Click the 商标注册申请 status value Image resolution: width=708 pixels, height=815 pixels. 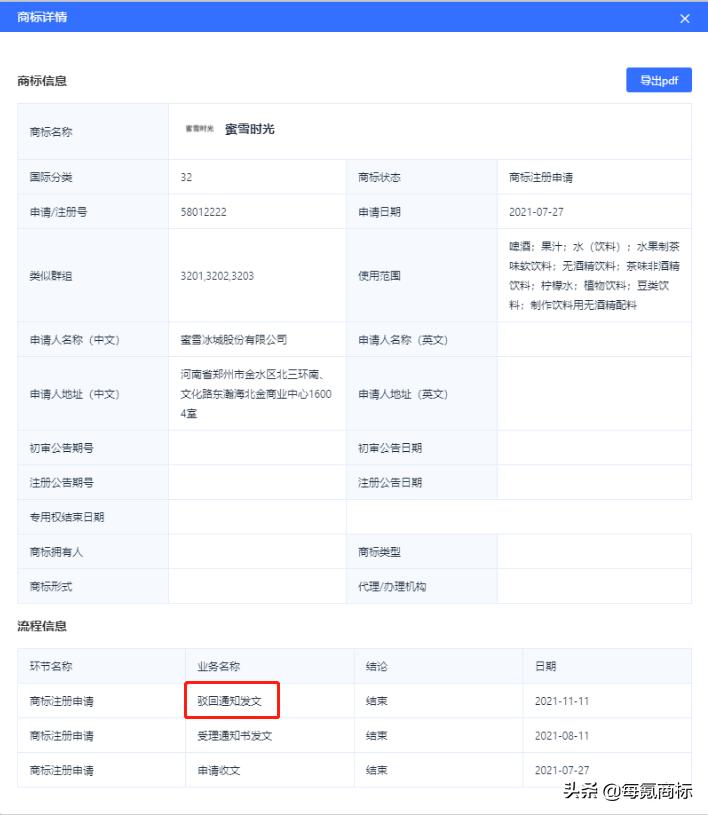coord(541,177)
